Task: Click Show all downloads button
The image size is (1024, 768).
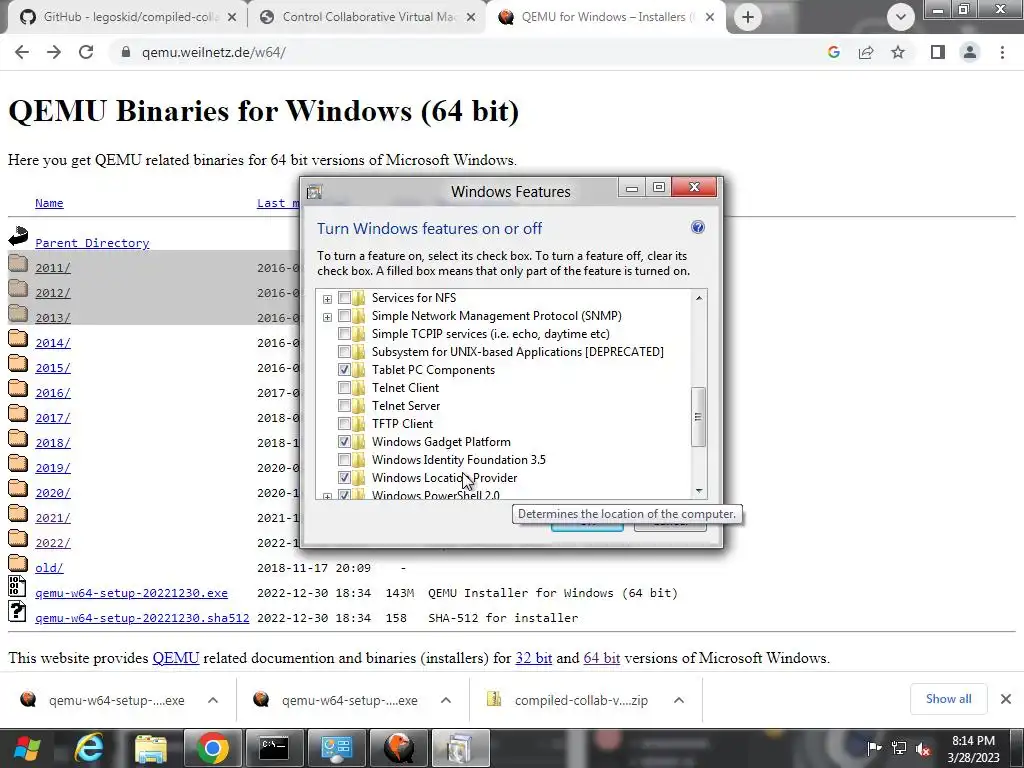Action: pyautogui.click(x=948, y=699)
